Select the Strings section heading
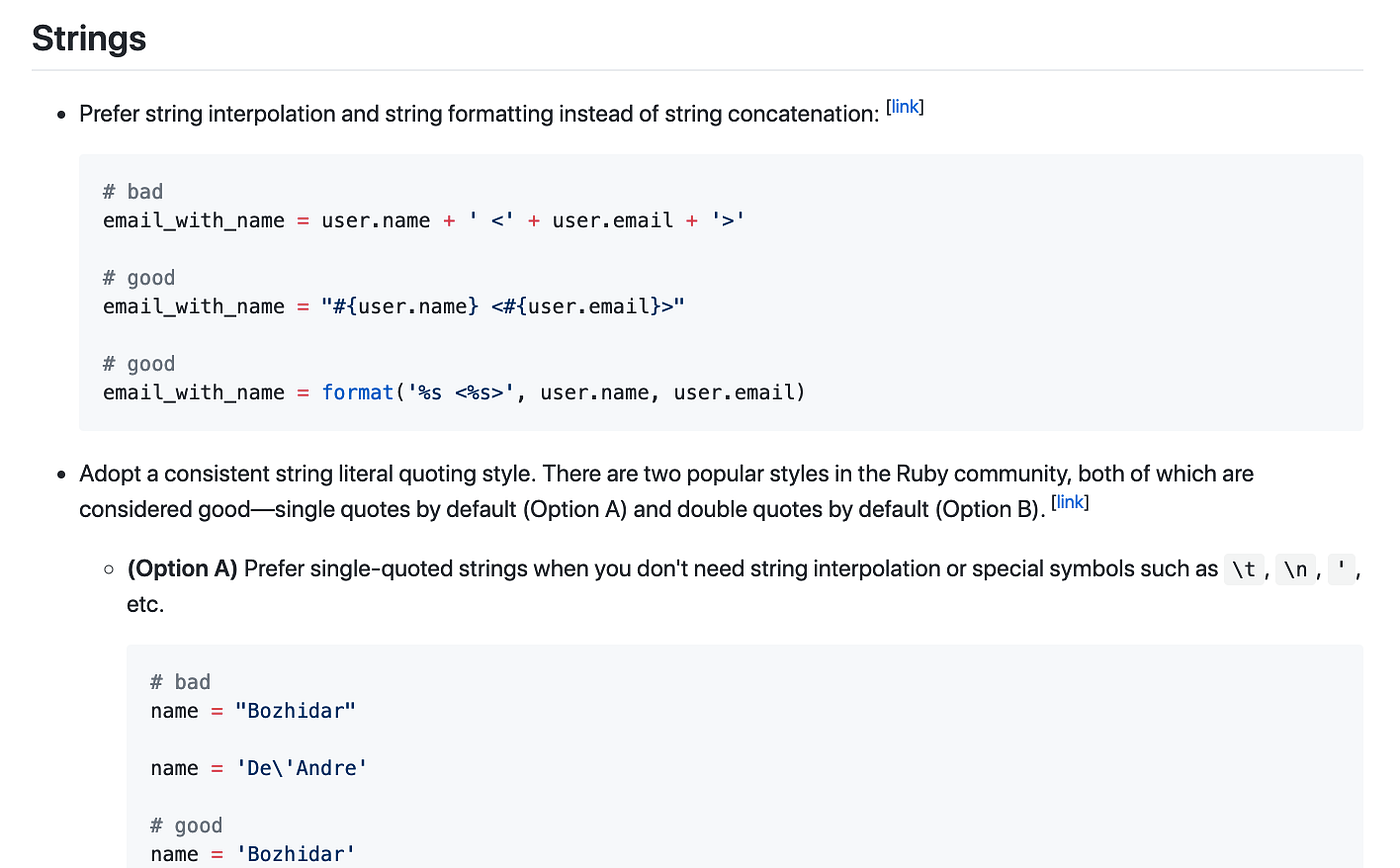The width and height of the screenshot is (1400, 868). [x=88, y=38]
